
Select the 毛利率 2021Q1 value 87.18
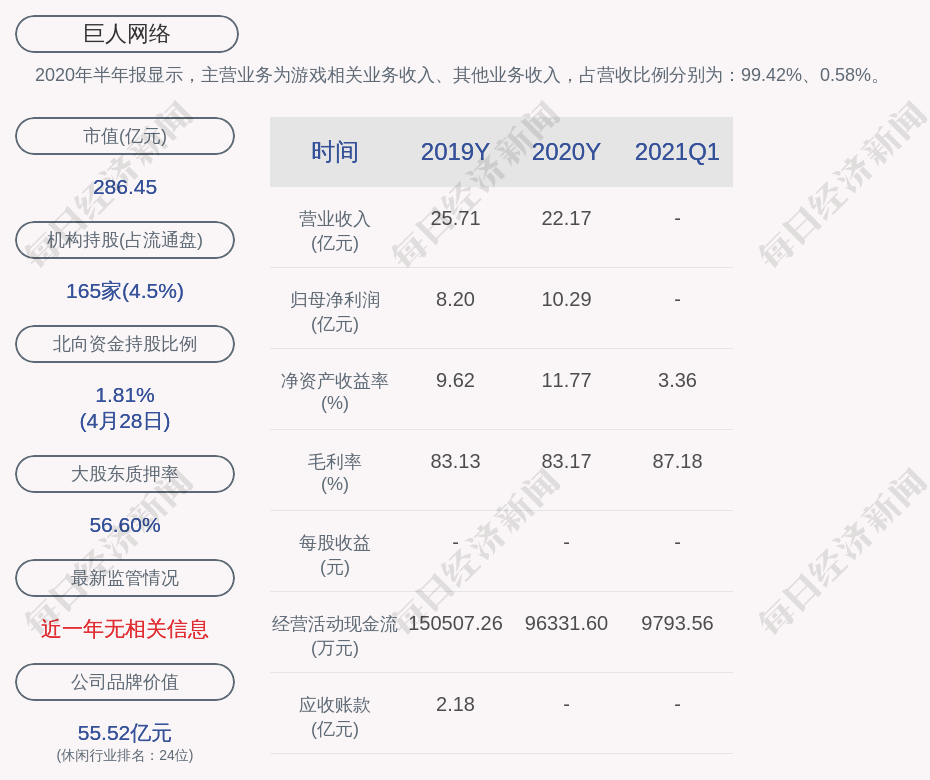[677, 461]
